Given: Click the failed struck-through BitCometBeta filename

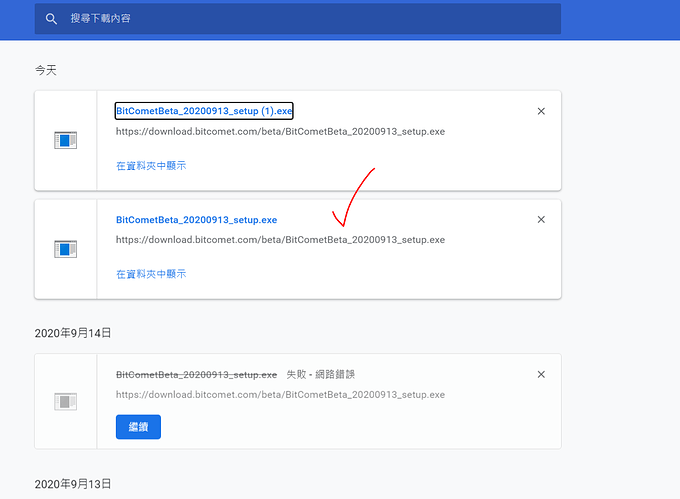Looking at the screenshot, I should pyautogui.click(x=196, y=375).
